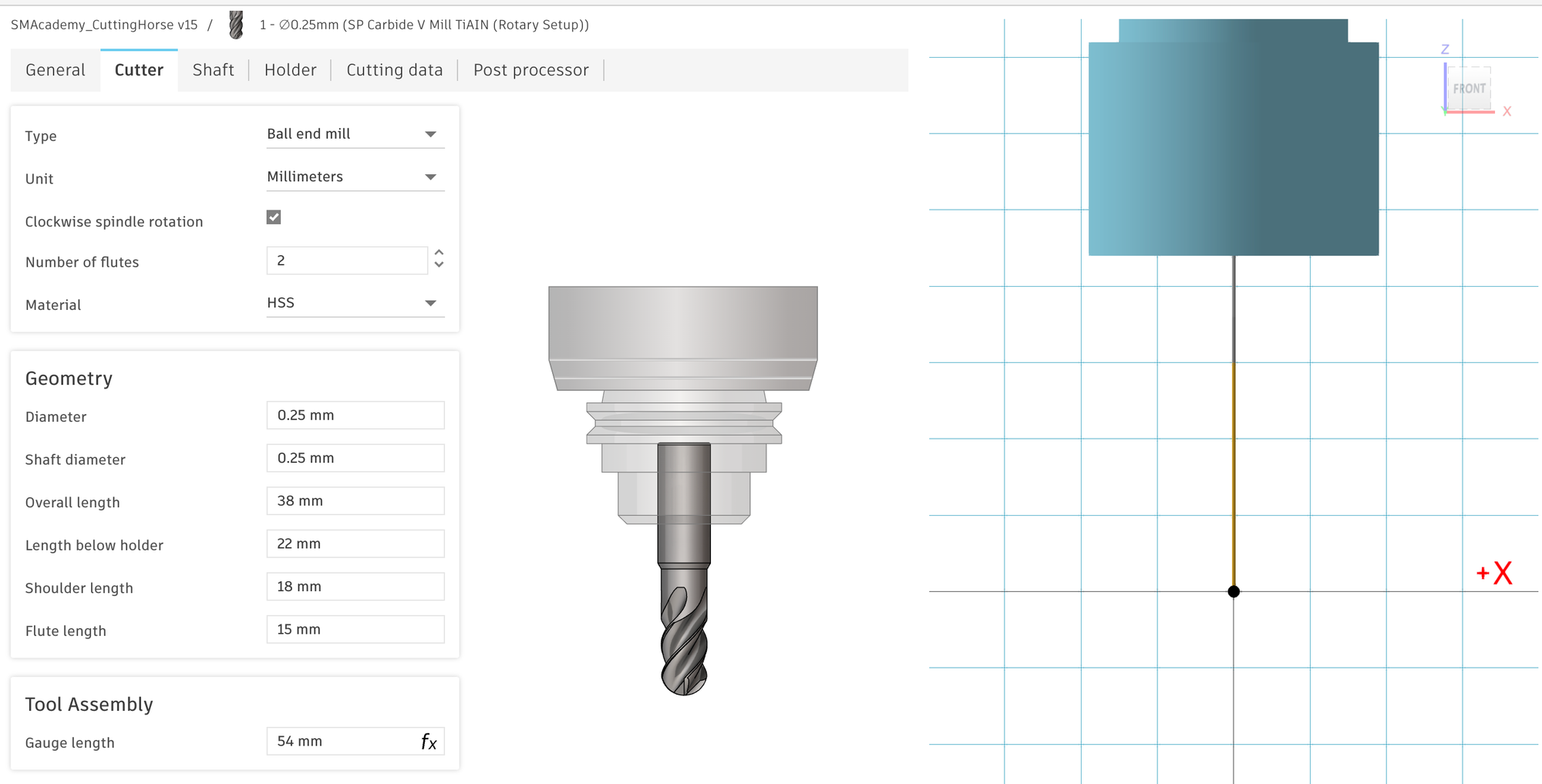Image resolution: width=1542 pixels, height=784 pixels.
Task: Click the FRONT face of the view cube
Action: point(1469,89)
